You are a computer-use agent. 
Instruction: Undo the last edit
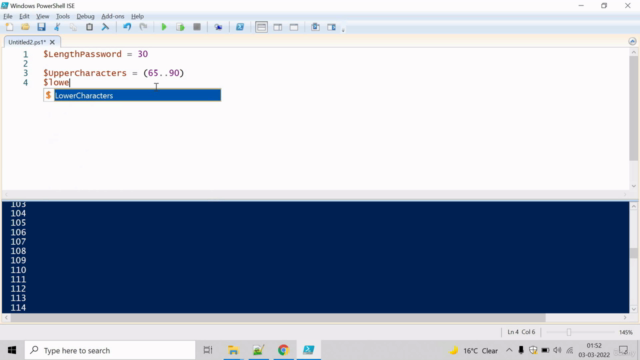click(127, 27)
